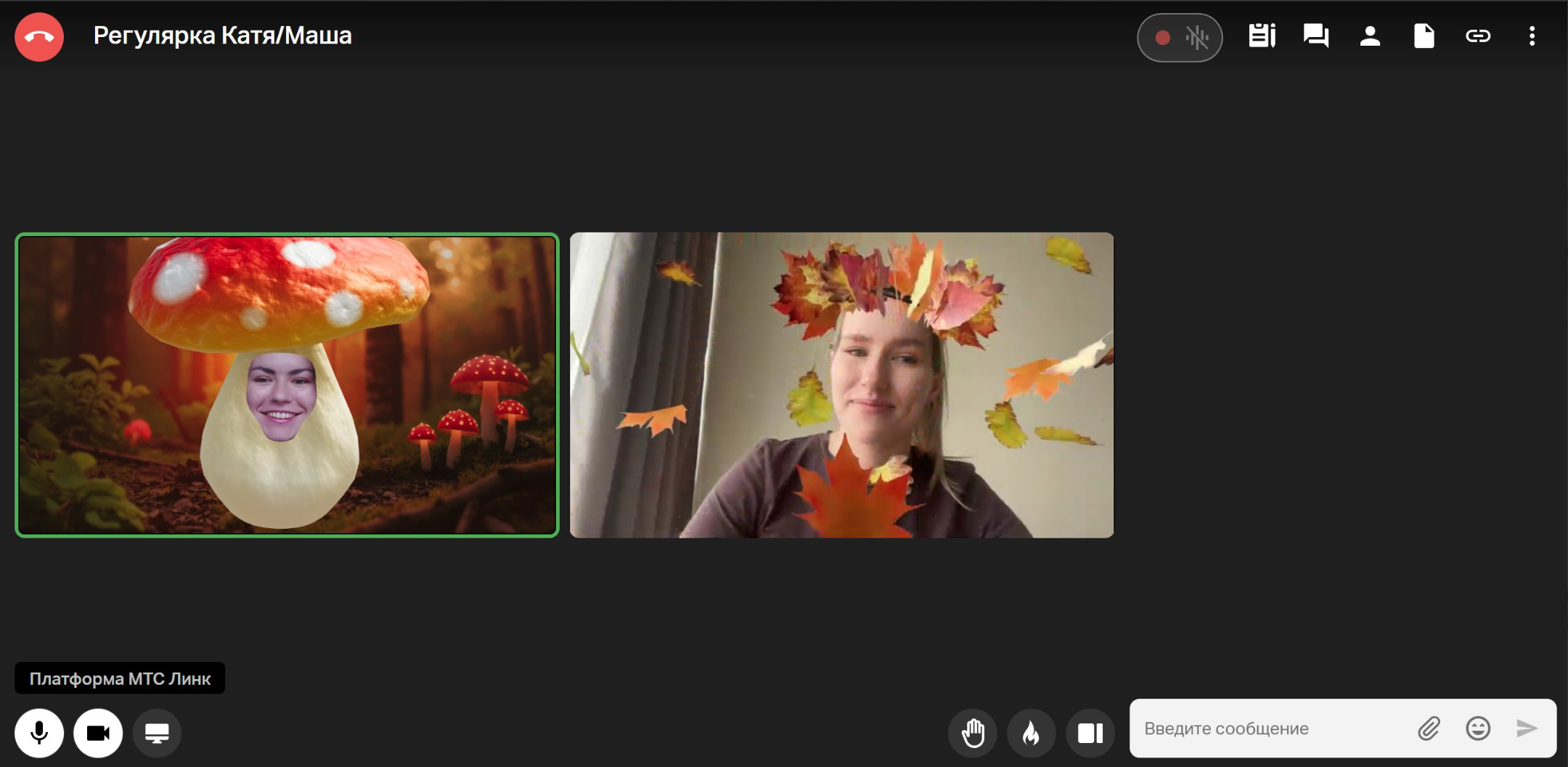Viewport: 1568px width, 767px height.
Task: Click the 'Платформа МТС Линк' label
Action: tap(120, 678)
